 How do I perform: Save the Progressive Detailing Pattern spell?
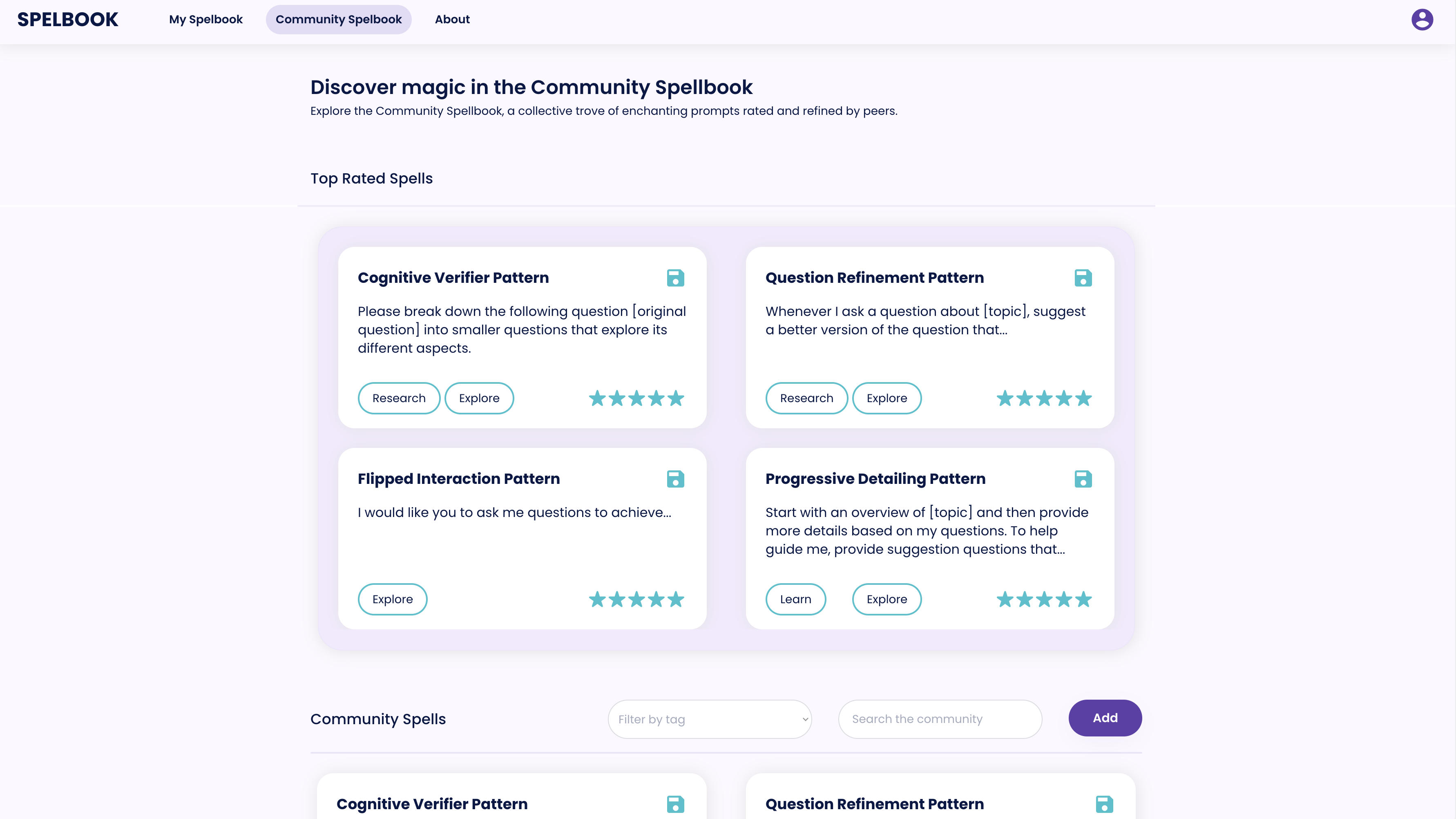1083,479
